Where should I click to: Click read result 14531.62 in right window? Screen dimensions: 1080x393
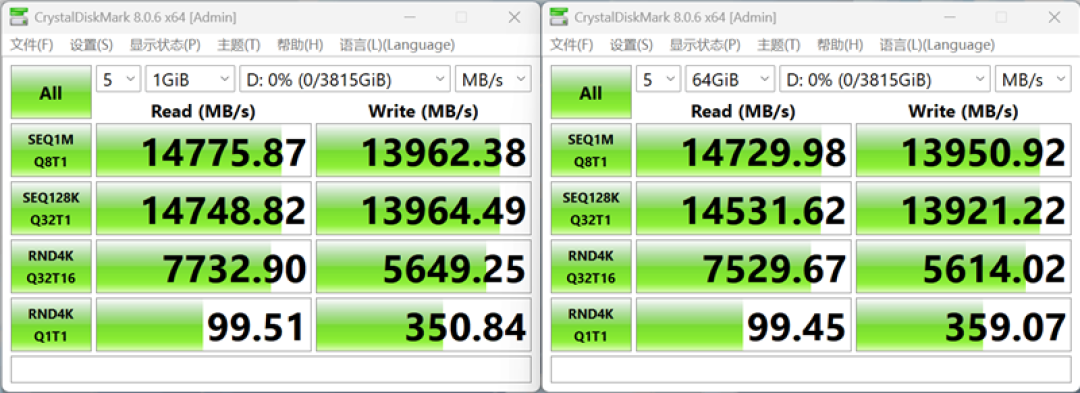pyautogui.click(x=744, y=208)
